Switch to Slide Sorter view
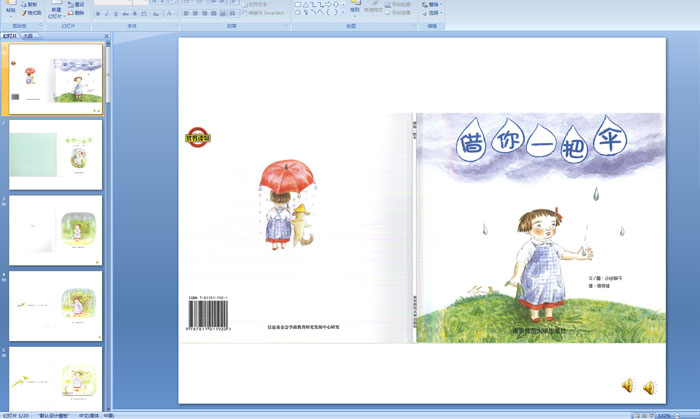This screenshot has width=700, height=419. coord(644,416)
